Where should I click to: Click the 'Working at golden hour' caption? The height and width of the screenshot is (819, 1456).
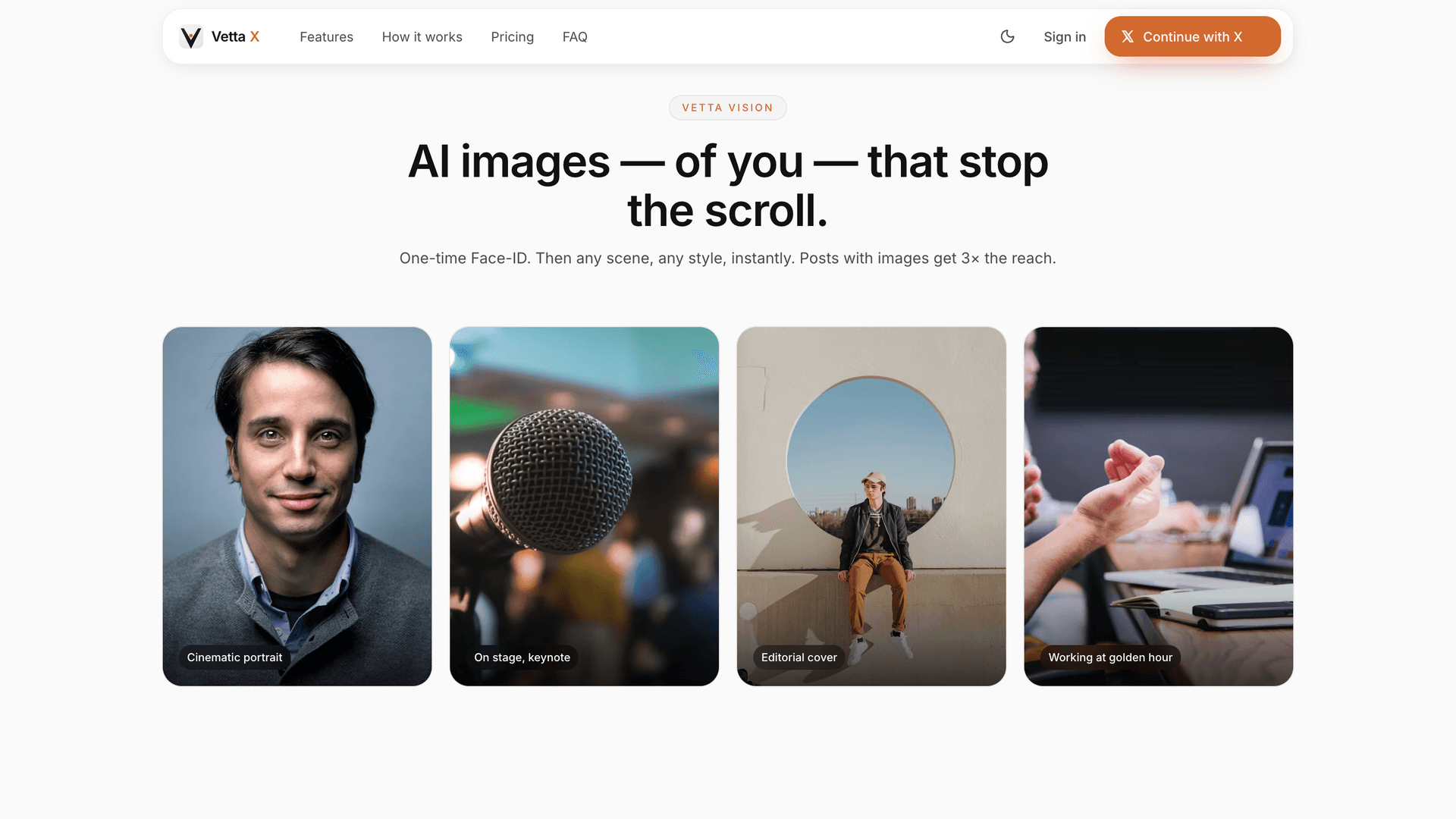click(1110, 657)
